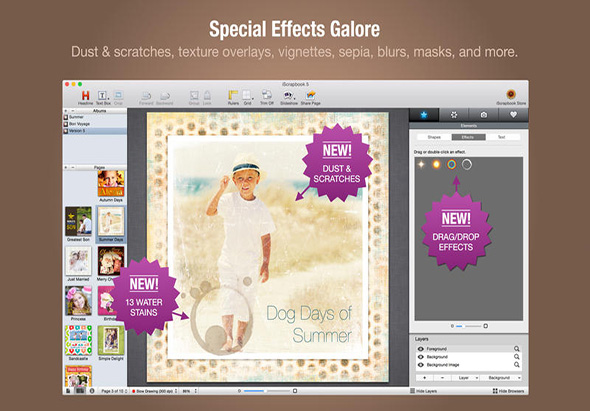Switch to the camera photos tab

pyautogui.click(x=484, y=115)
